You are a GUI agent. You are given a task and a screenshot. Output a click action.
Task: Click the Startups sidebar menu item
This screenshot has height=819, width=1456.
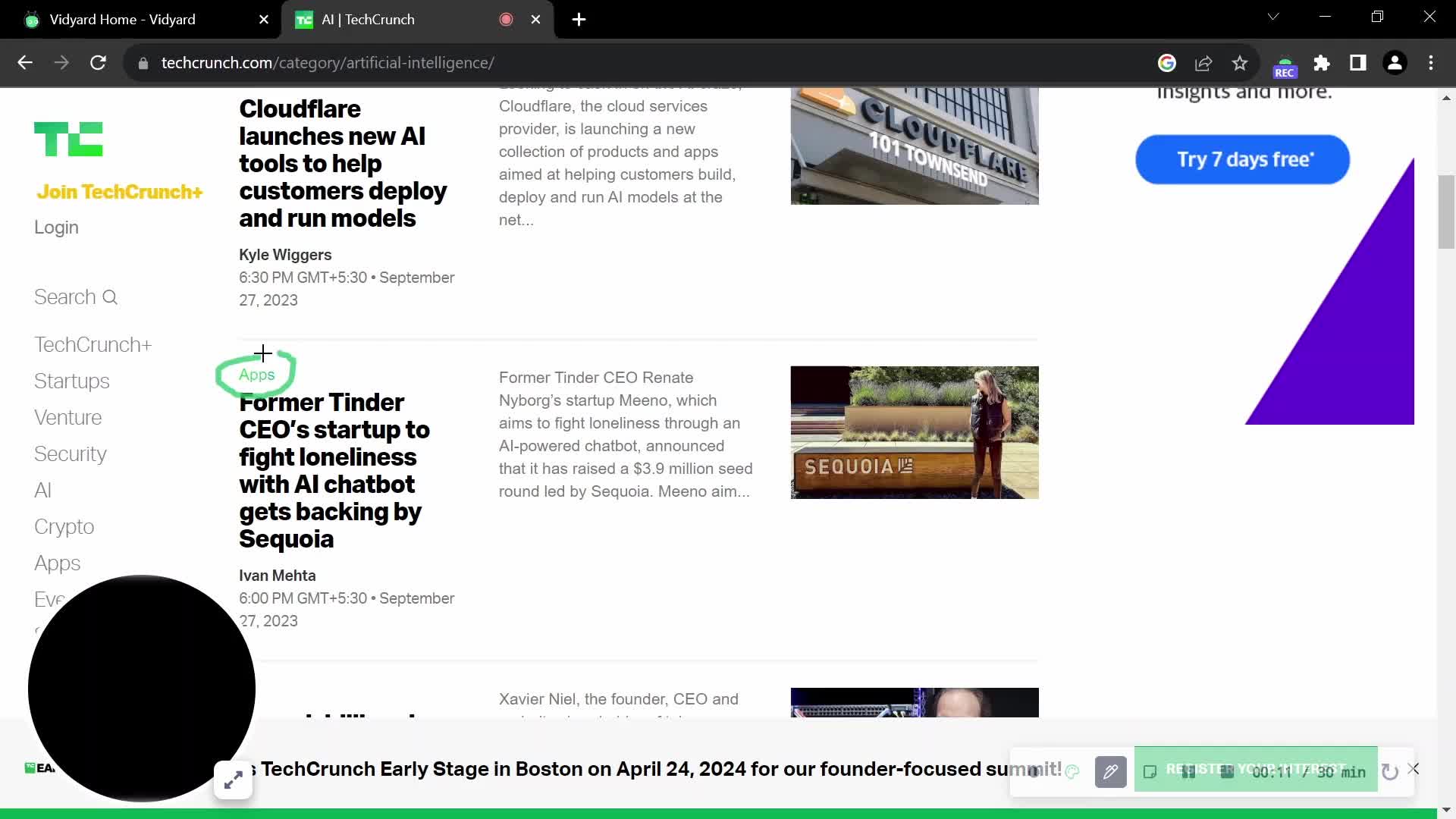tap(72, 380)
